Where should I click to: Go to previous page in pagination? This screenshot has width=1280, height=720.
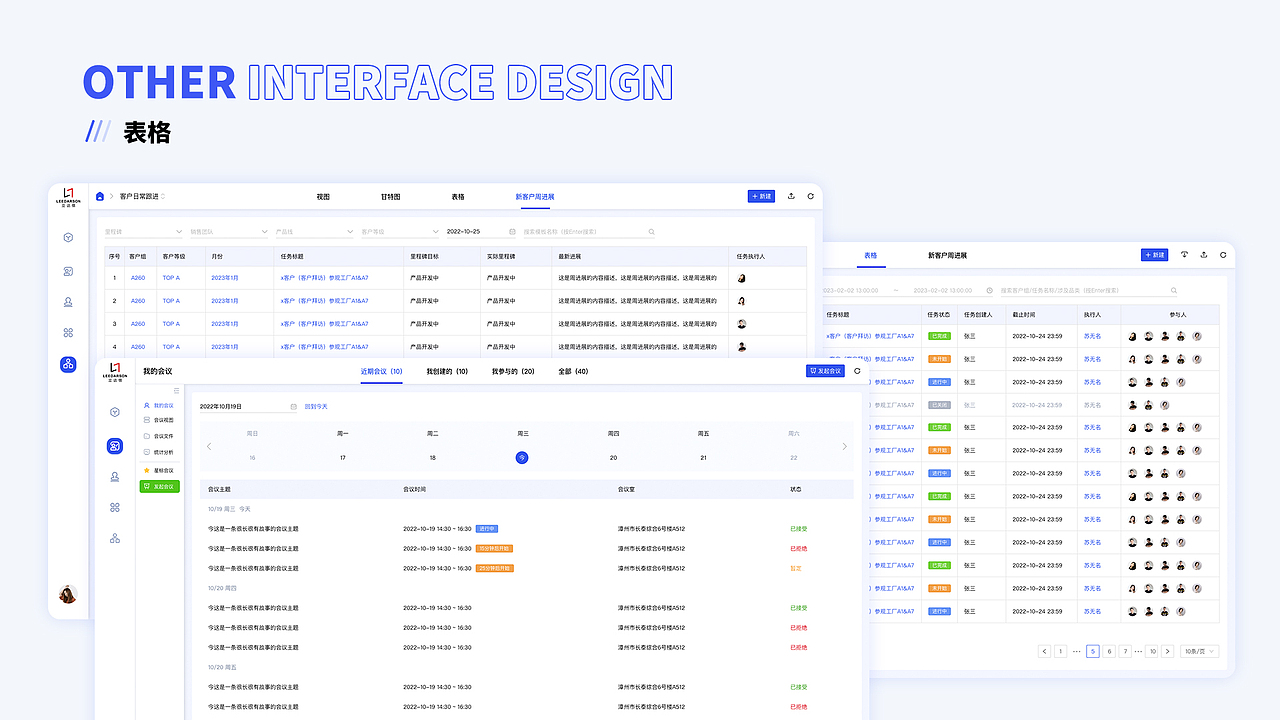coord(1045,651)
